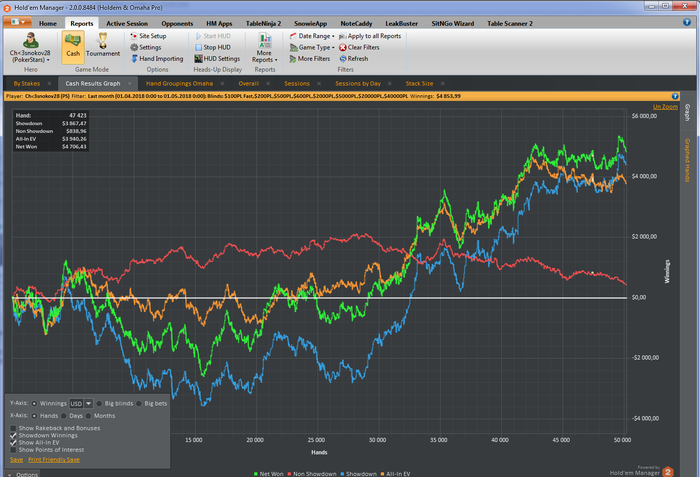Expand hero name Ch<3snokov28 dropdown arrow
Screen dimensions: 700x477
pos(48,60)
